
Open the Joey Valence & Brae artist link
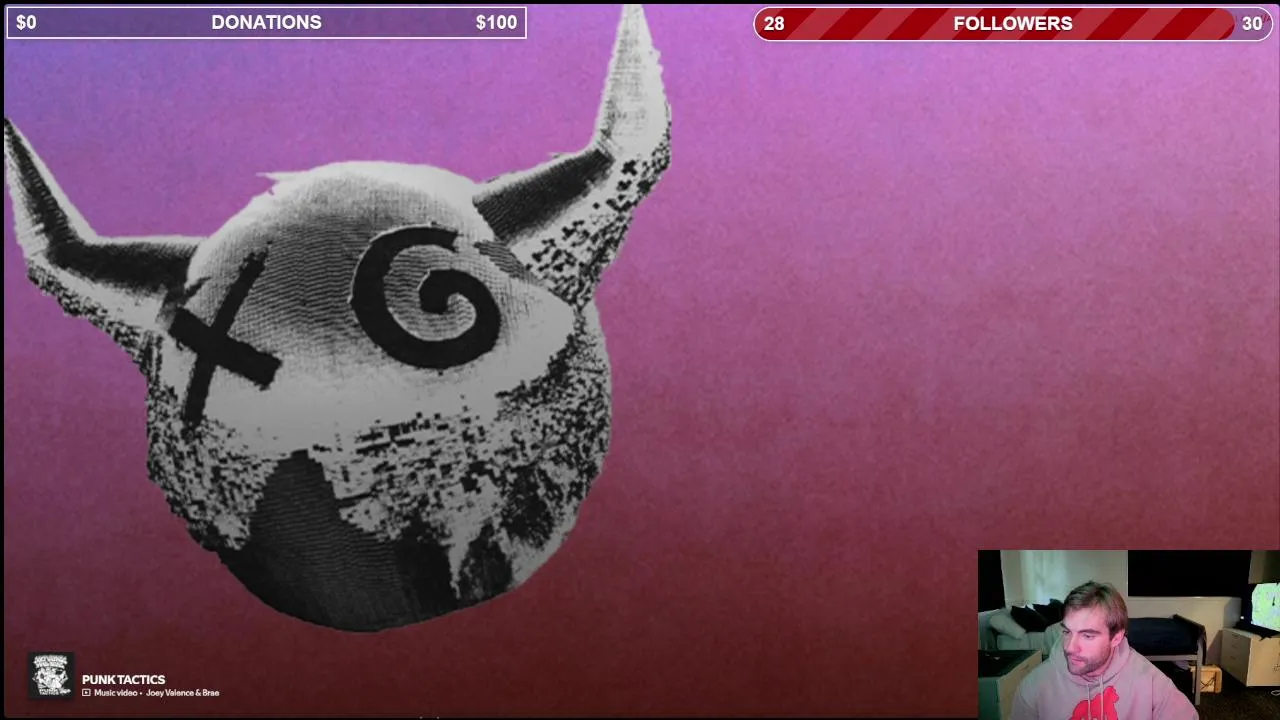coord(182,693)
